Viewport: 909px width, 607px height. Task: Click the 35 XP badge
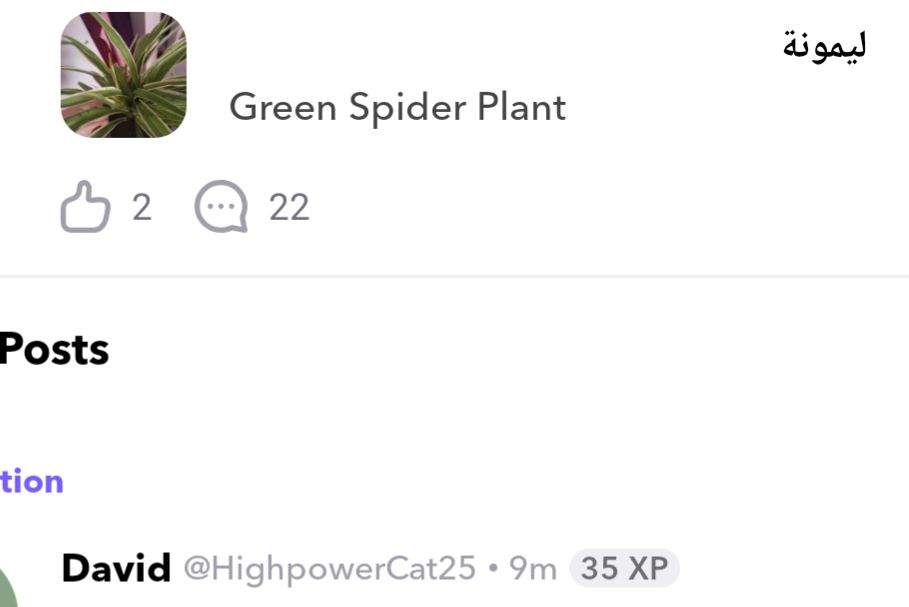pos(624,568)
